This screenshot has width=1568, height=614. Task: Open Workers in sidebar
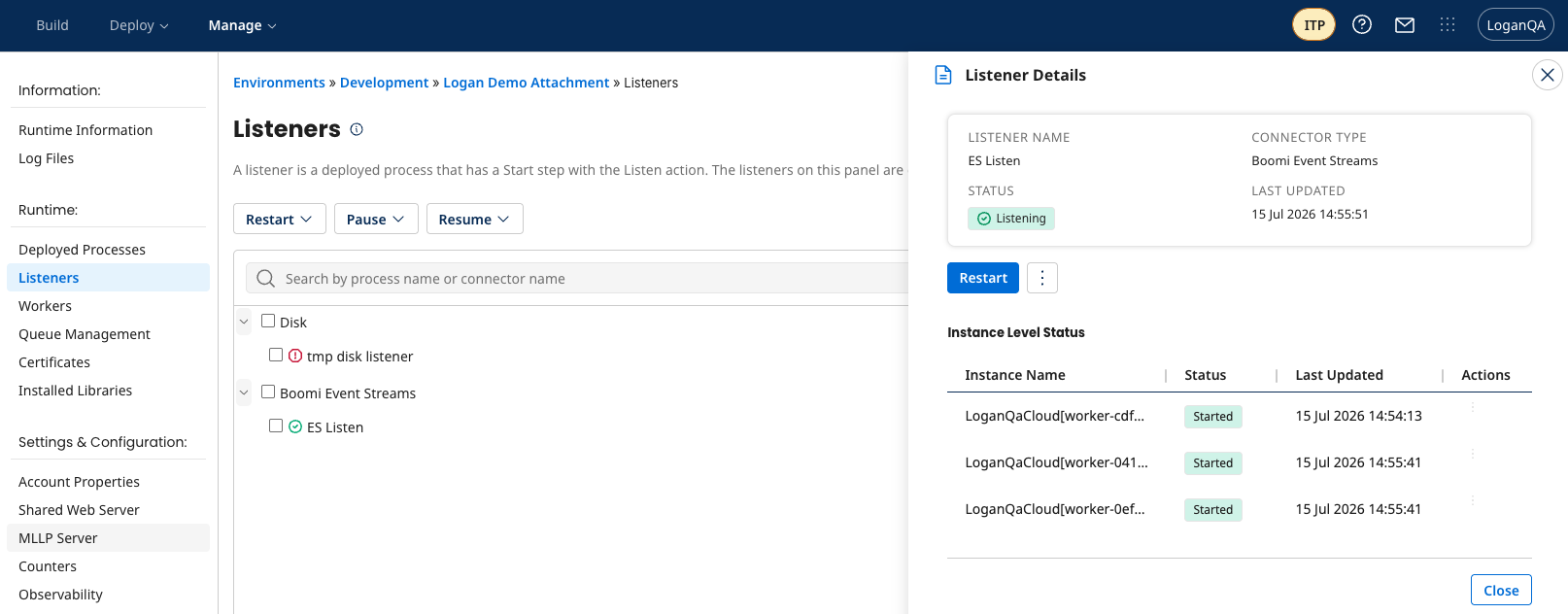click(45, 306)
